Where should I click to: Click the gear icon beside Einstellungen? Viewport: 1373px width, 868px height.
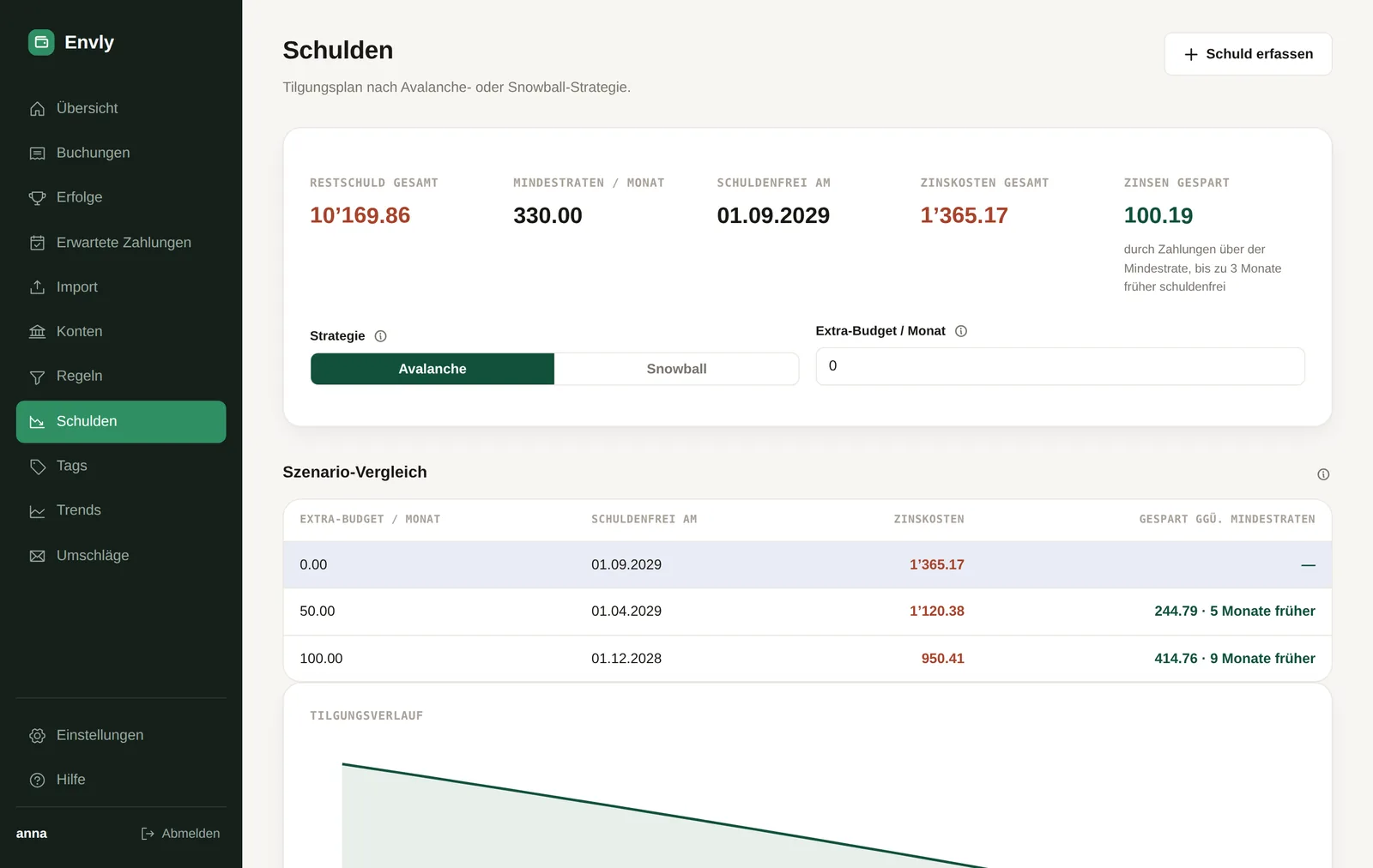(x=37, y=736)
